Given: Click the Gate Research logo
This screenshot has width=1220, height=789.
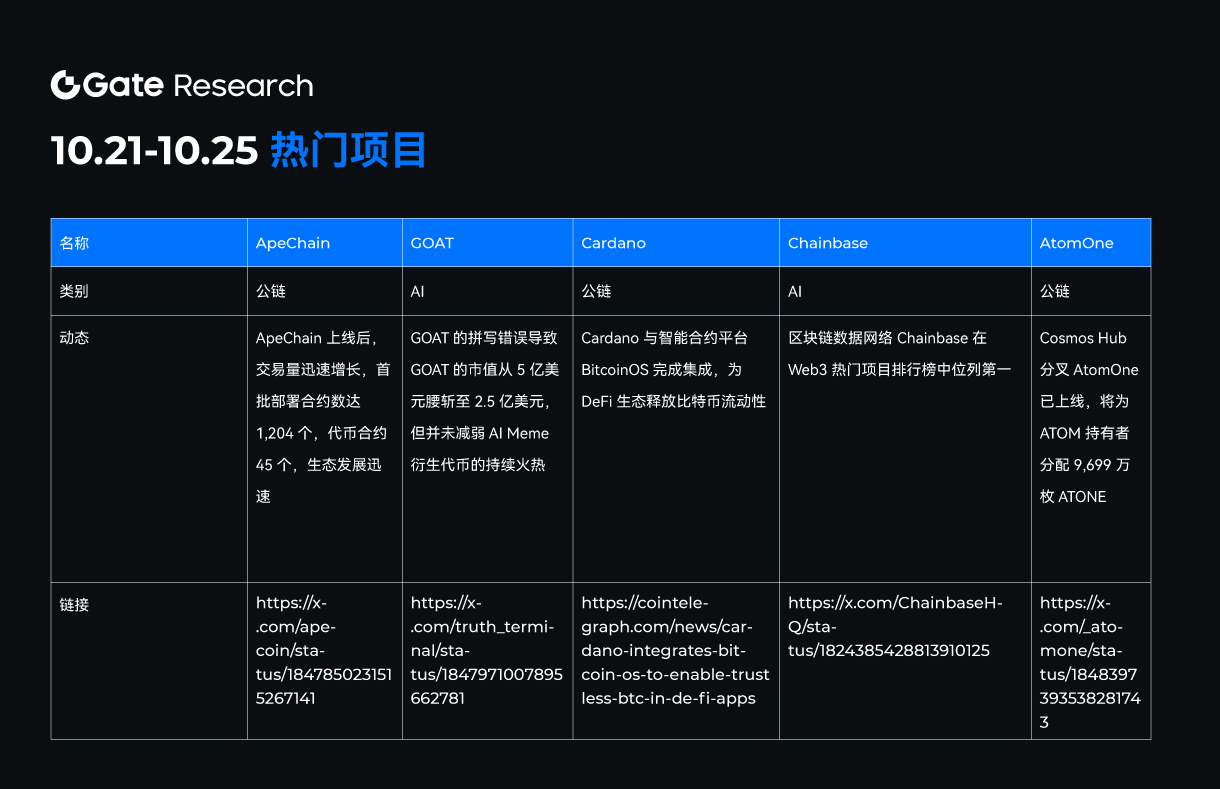Looking at the screenshot, I should point(183,85).
